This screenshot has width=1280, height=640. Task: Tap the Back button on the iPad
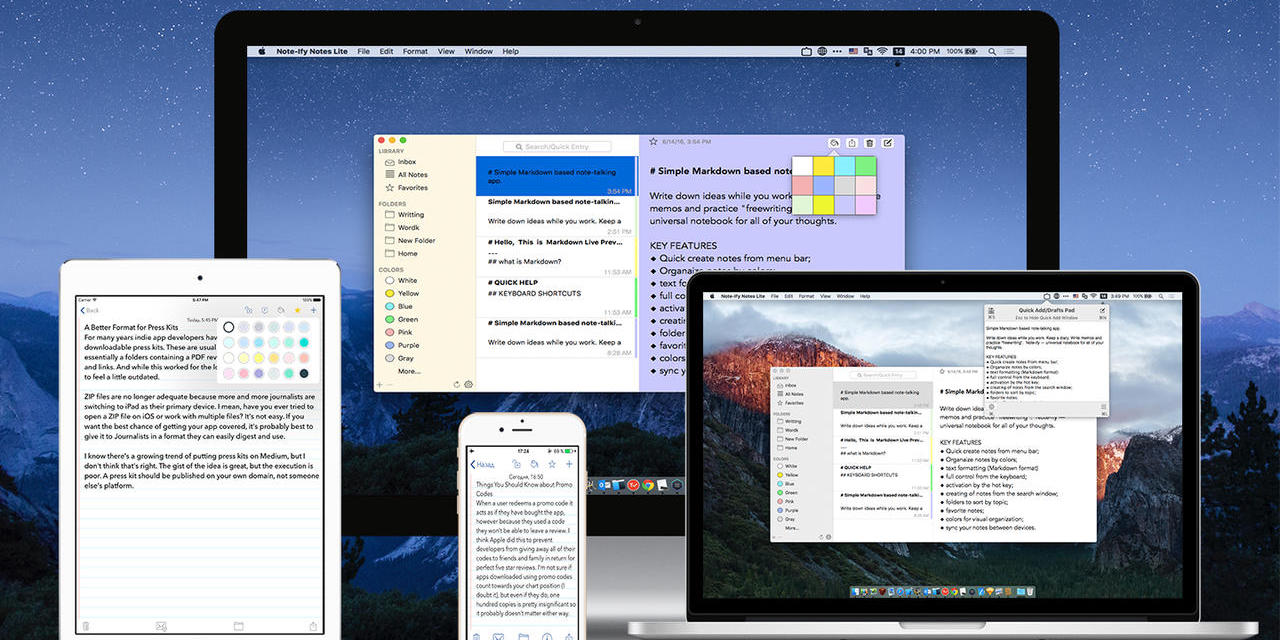pyautogui.click(x=90, y=311)
